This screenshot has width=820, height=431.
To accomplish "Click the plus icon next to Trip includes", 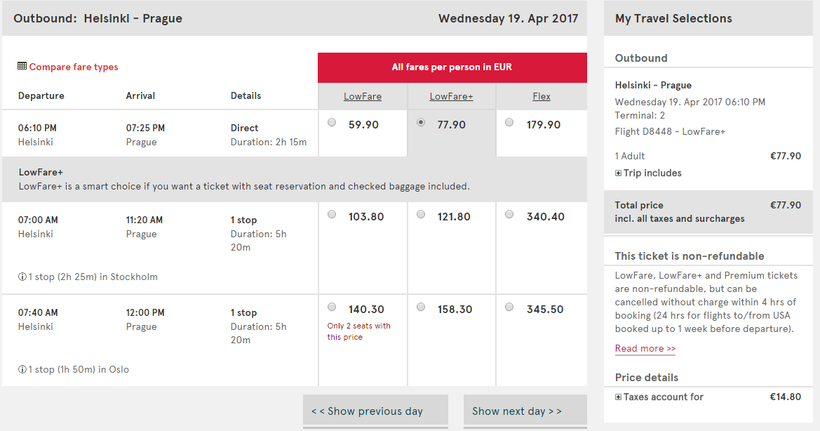I will 618,173.
